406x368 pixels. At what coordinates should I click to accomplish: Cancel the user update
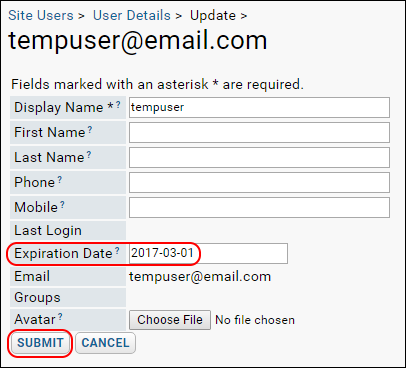pyautogui.click(x=105, y=343)
